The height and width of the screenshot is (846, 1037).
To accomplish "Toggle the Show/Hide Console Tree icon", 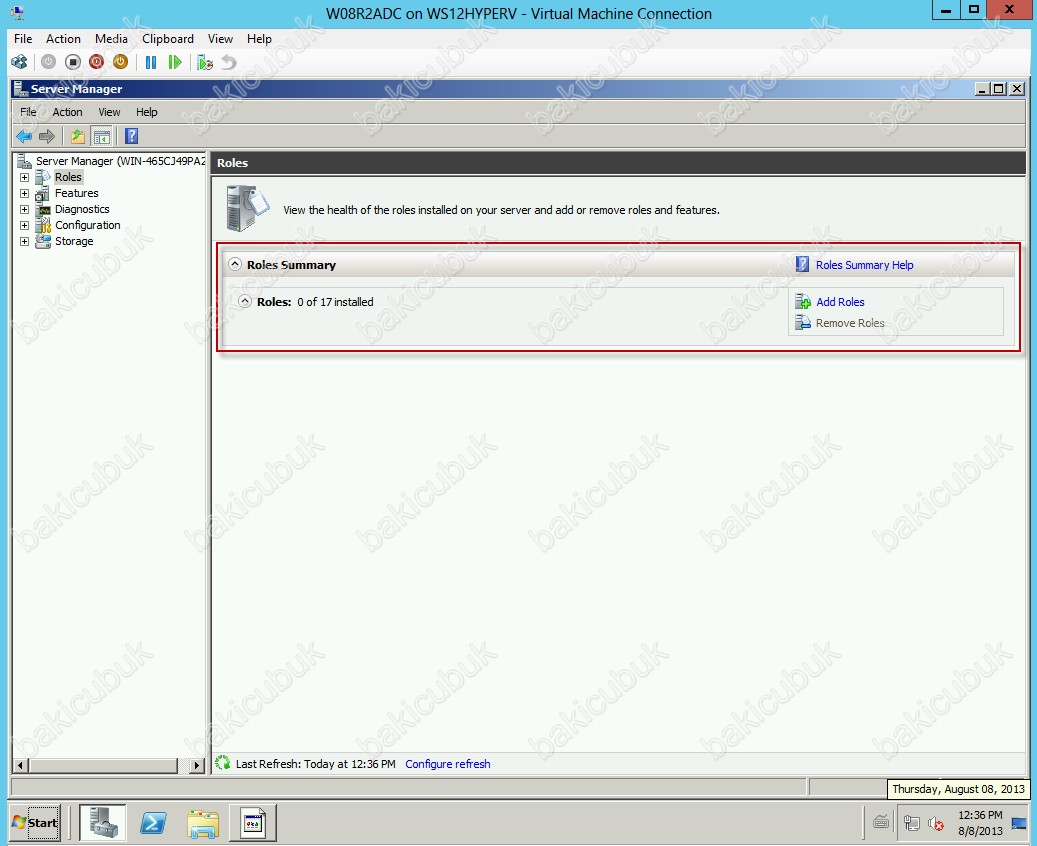I will [x=101, y=136].
